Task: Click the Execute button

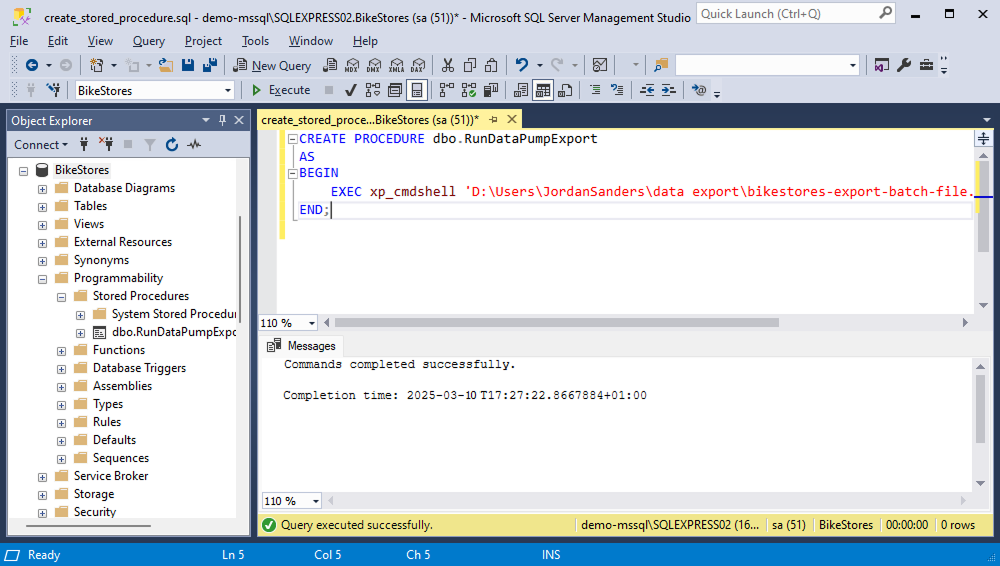Action: click(x=281, y=90)
